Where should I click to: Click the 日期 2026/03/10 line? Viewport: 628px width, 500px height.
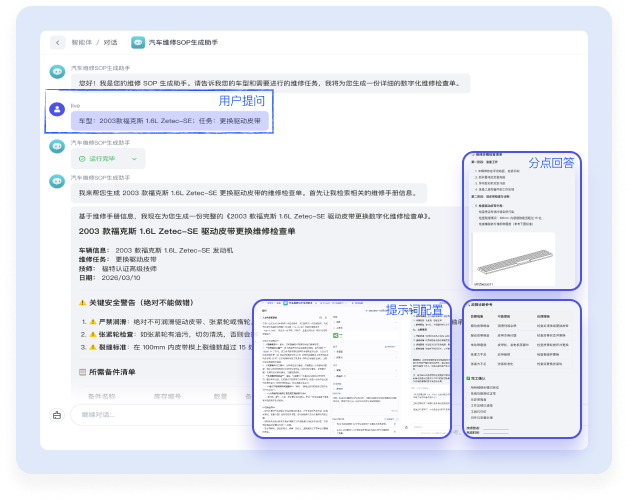pos(109,278)
